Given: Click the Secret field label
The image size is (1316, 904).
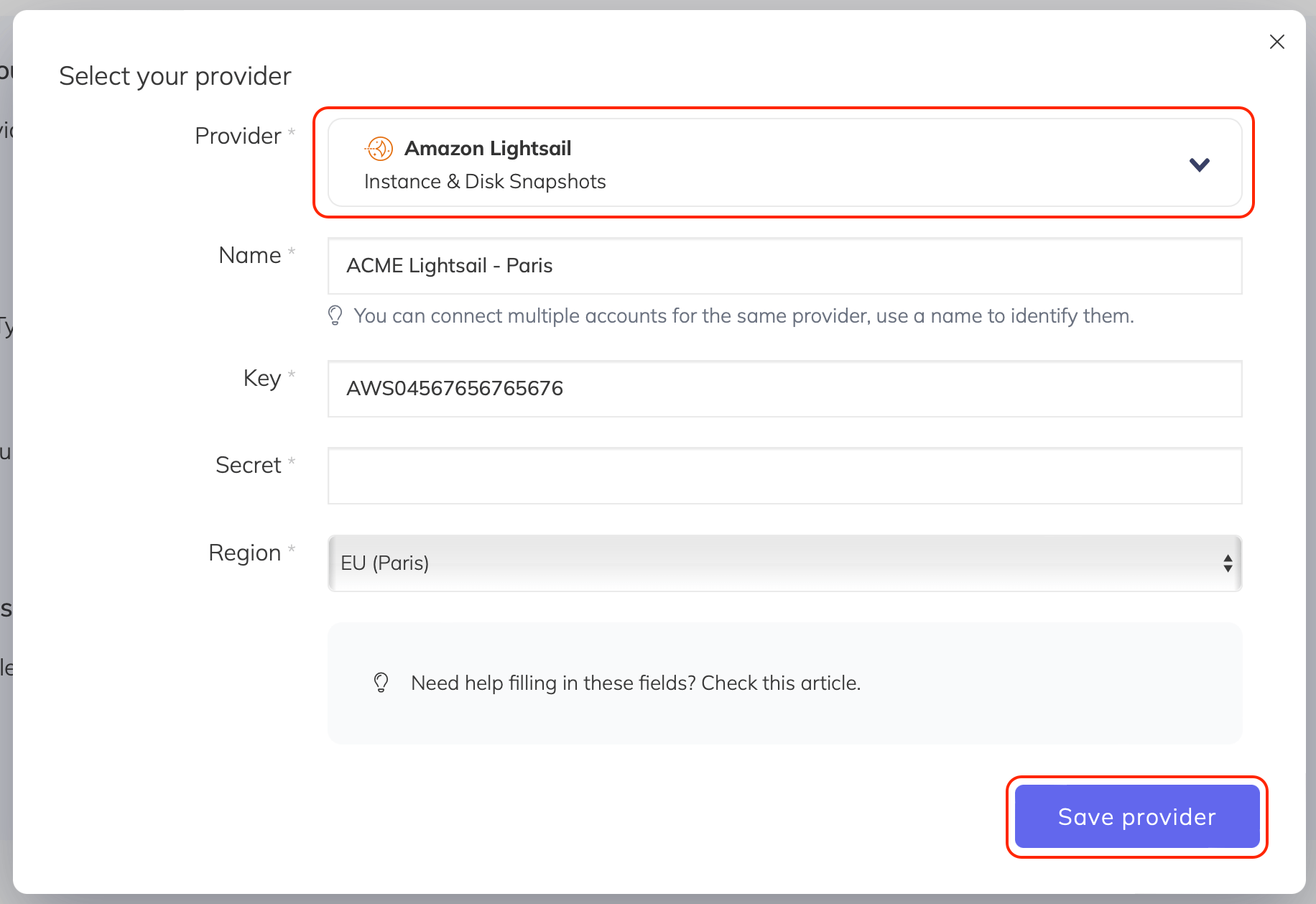Looking at the screenshot, I should click(248, 465).
